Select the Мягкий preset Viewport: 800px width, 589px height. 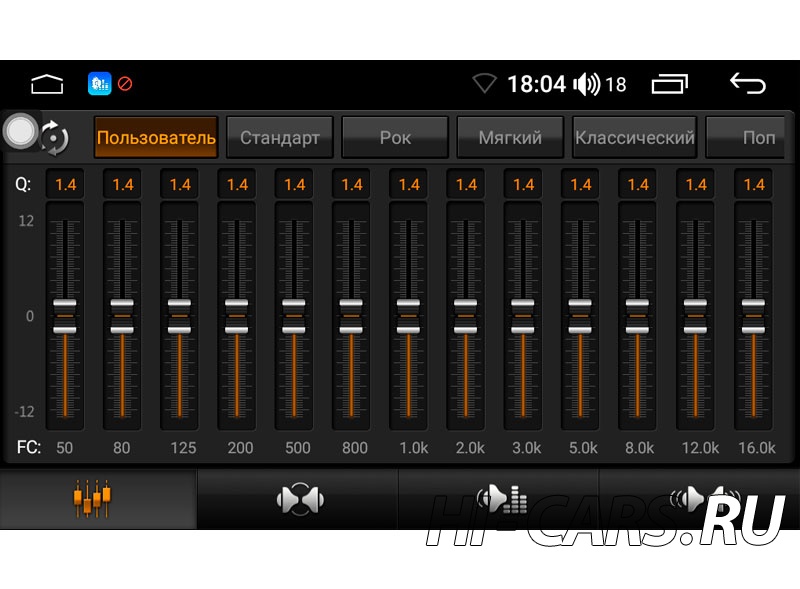[510, 137]
